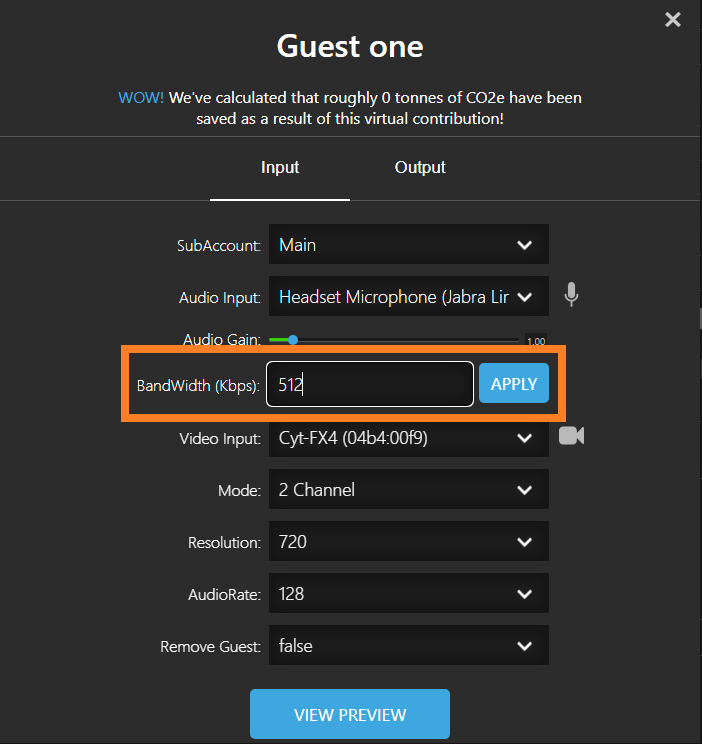Open the Video Input Cyt-FX4 dropdown
Screen dimensions: 702x744
(x=409, y=438)
